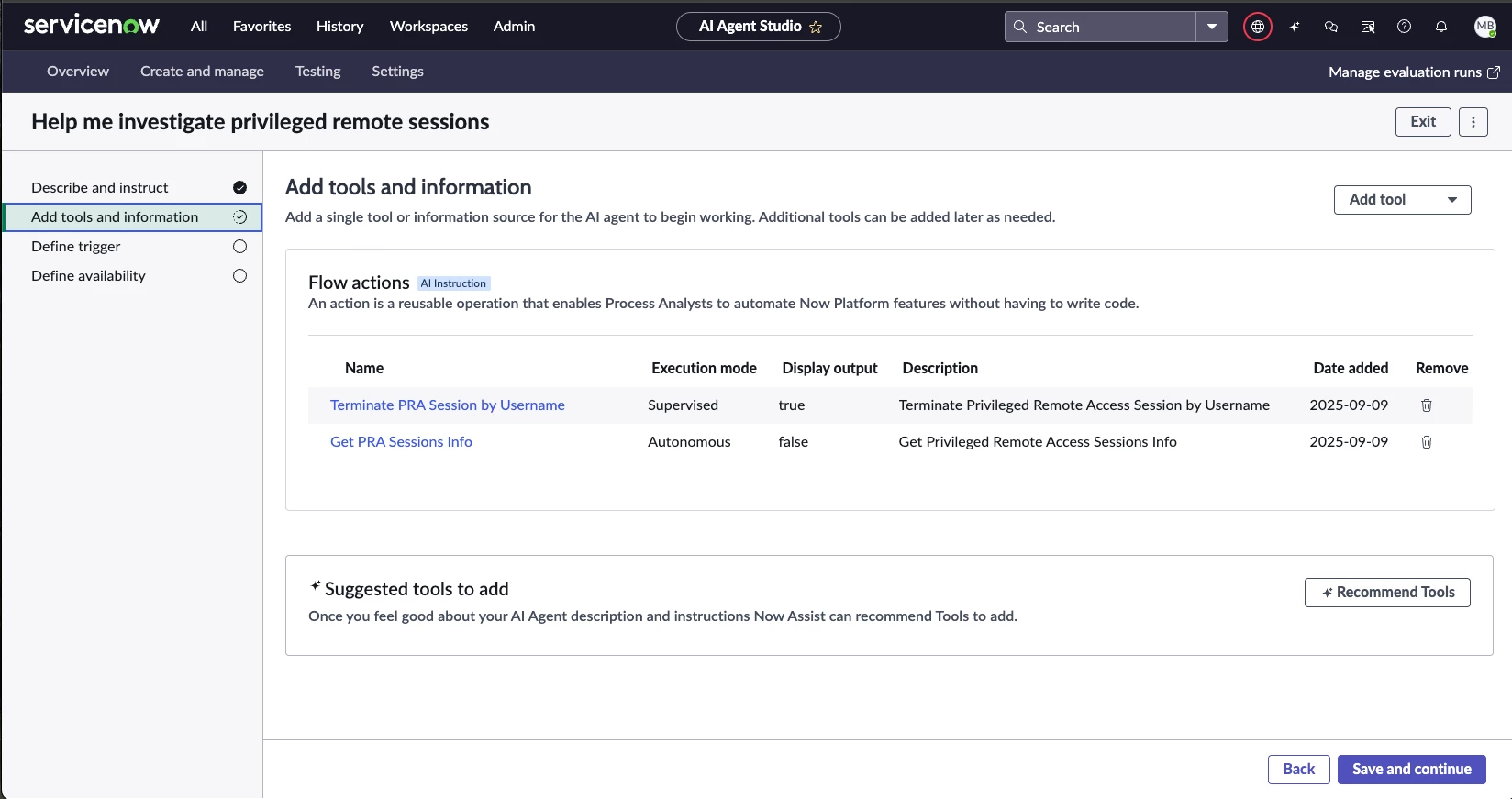Favorite AI Agent Studio with star icon
Image resolution: width=1512 pixels, height=799 pixels.
(816, 28)
